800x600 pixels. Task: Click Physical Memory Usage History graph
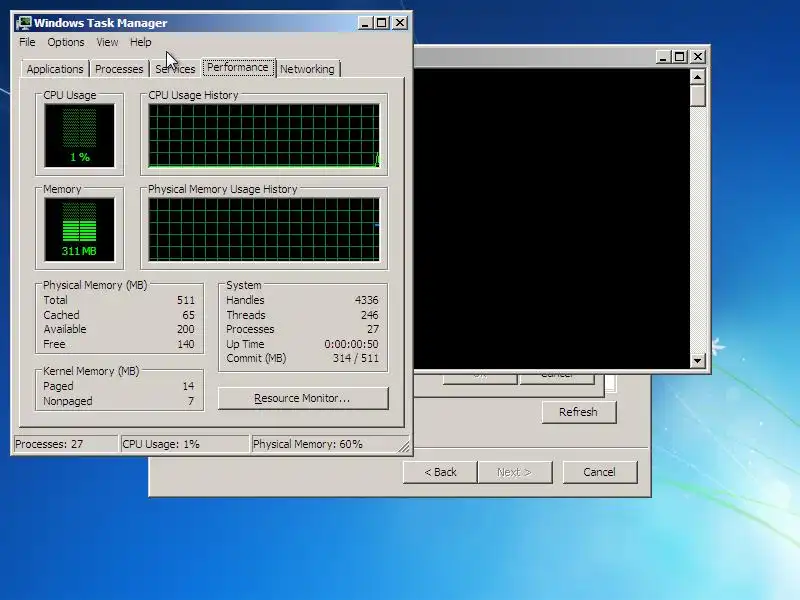point(264,230)
